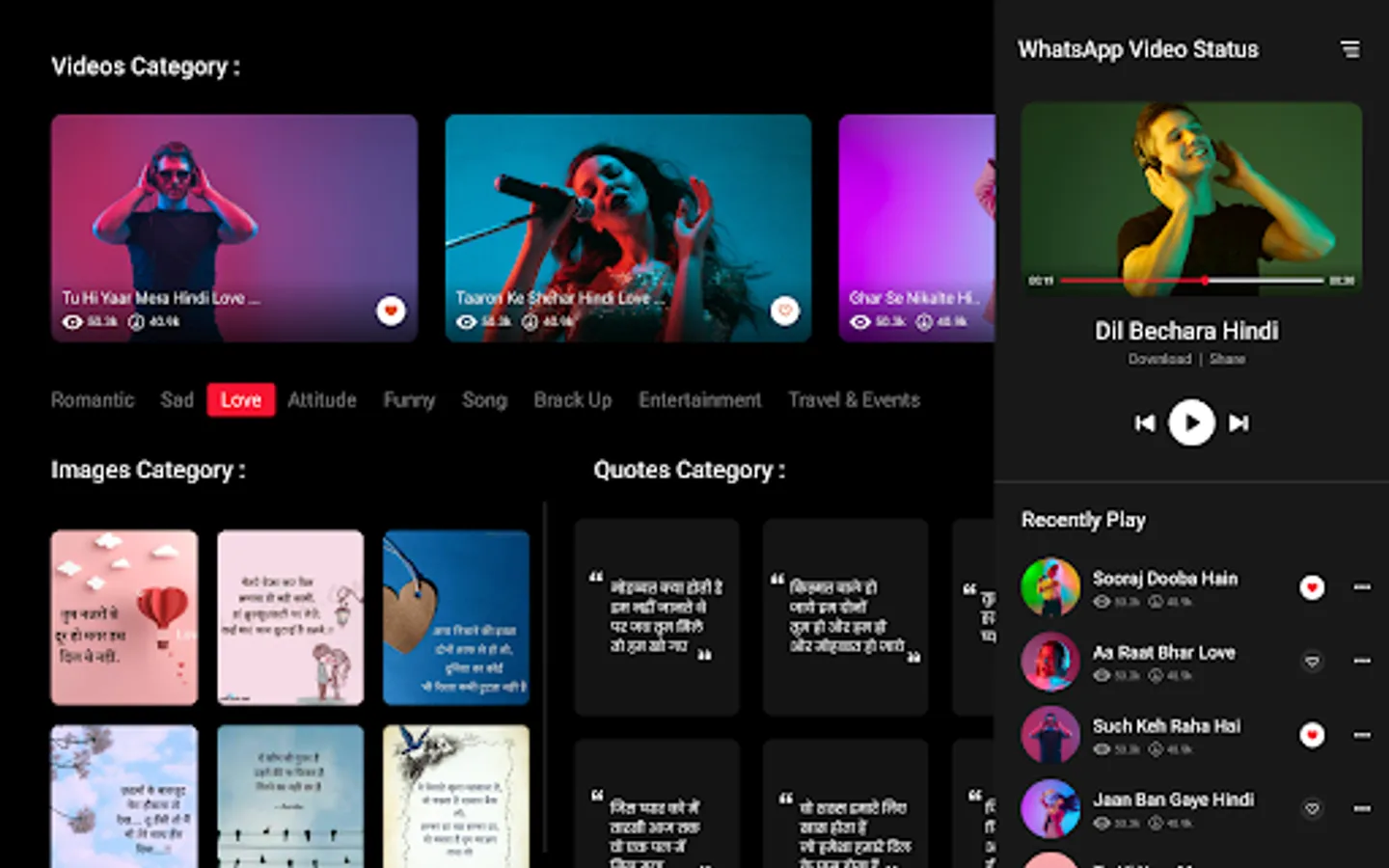Open the beige bird quote image
Screen dimensions: 1389x868
(x=456, y=797)
